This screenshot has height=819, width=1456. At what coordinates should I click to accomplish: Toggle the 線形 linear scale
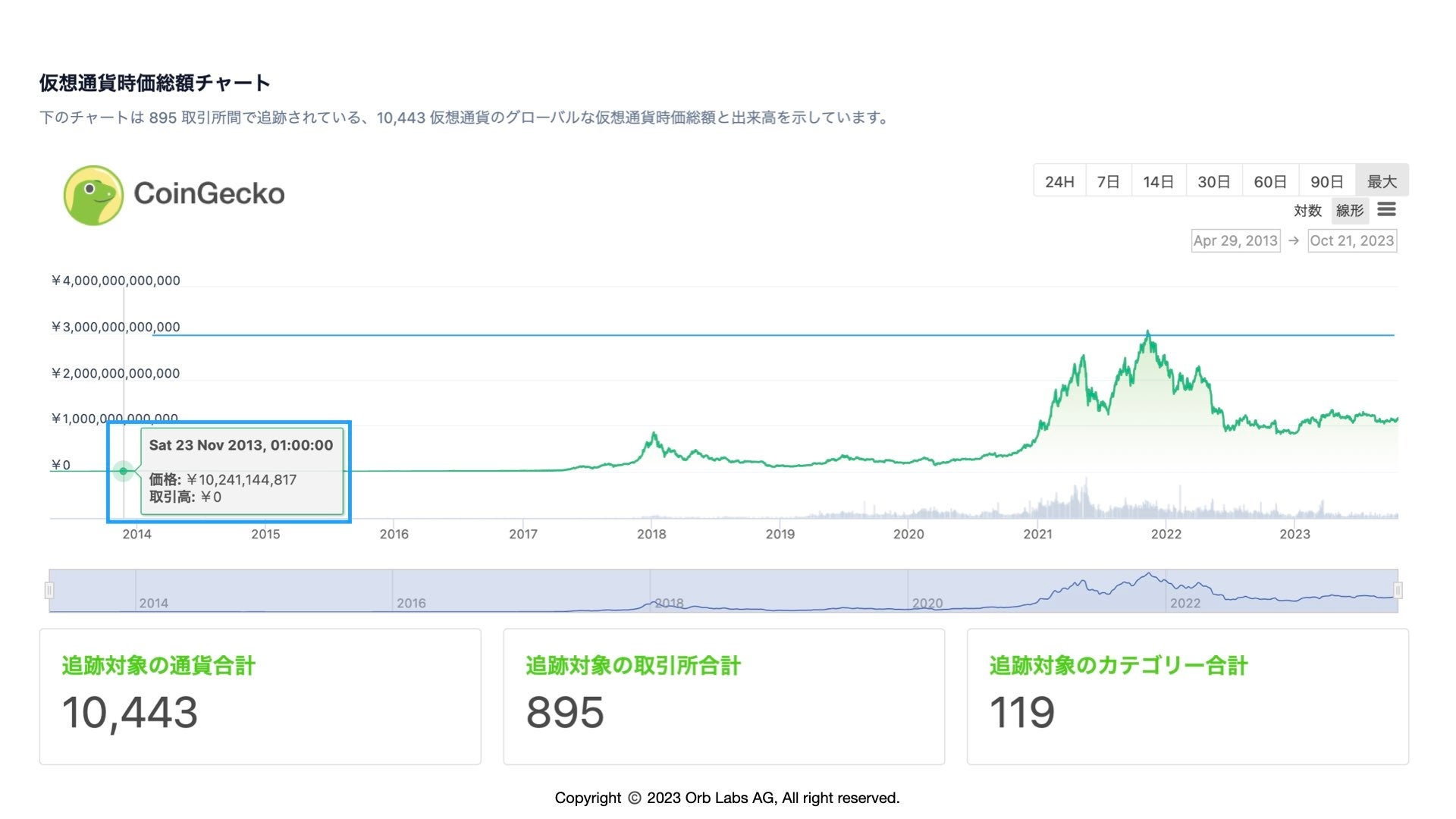click(x=1350, y=210)
